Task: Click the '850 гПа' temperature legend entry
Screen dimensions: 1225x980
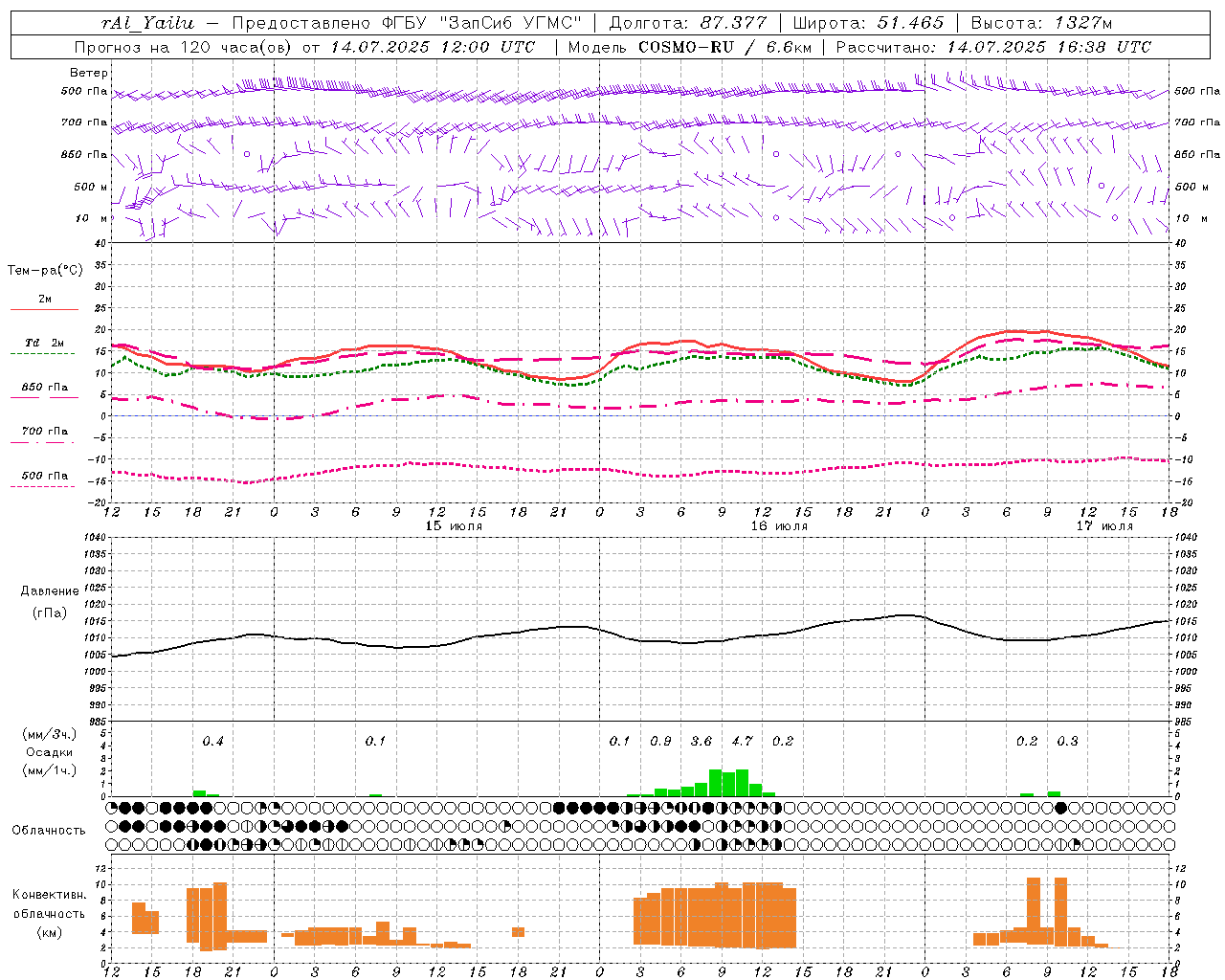Action: (x=45, y=388)
